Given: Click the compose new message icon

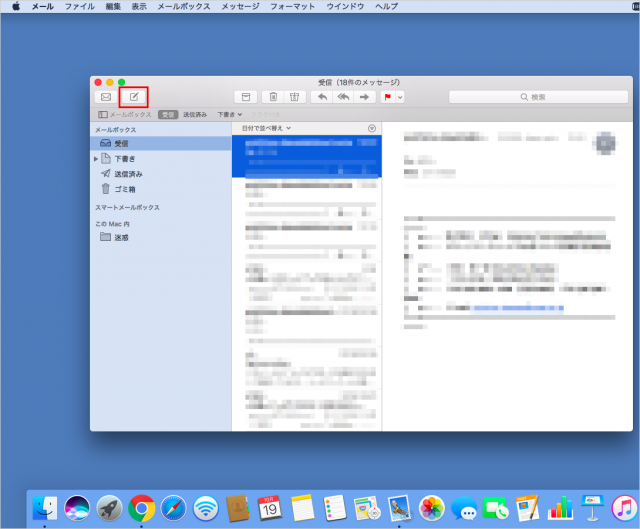Looking at the screenshot, I should pos(133,97).
